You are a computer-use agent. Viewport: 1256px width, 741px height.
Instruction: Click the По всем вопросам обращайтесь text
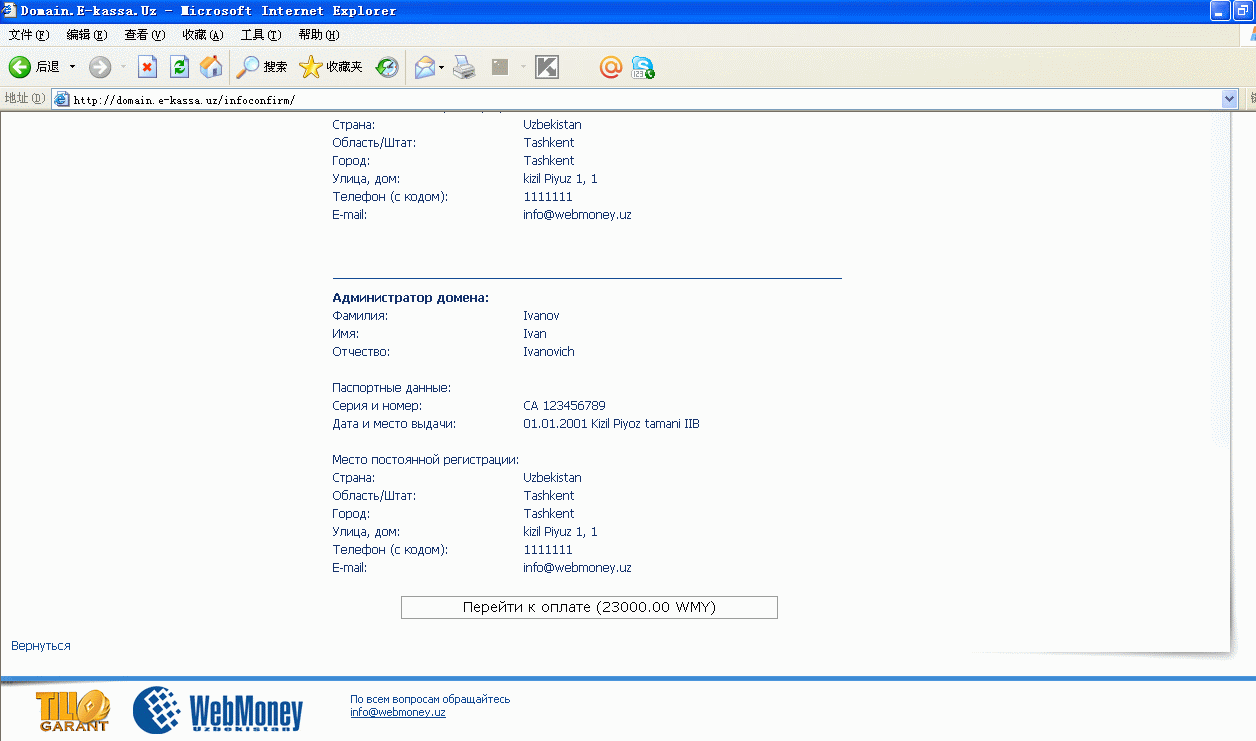point(430,699)
